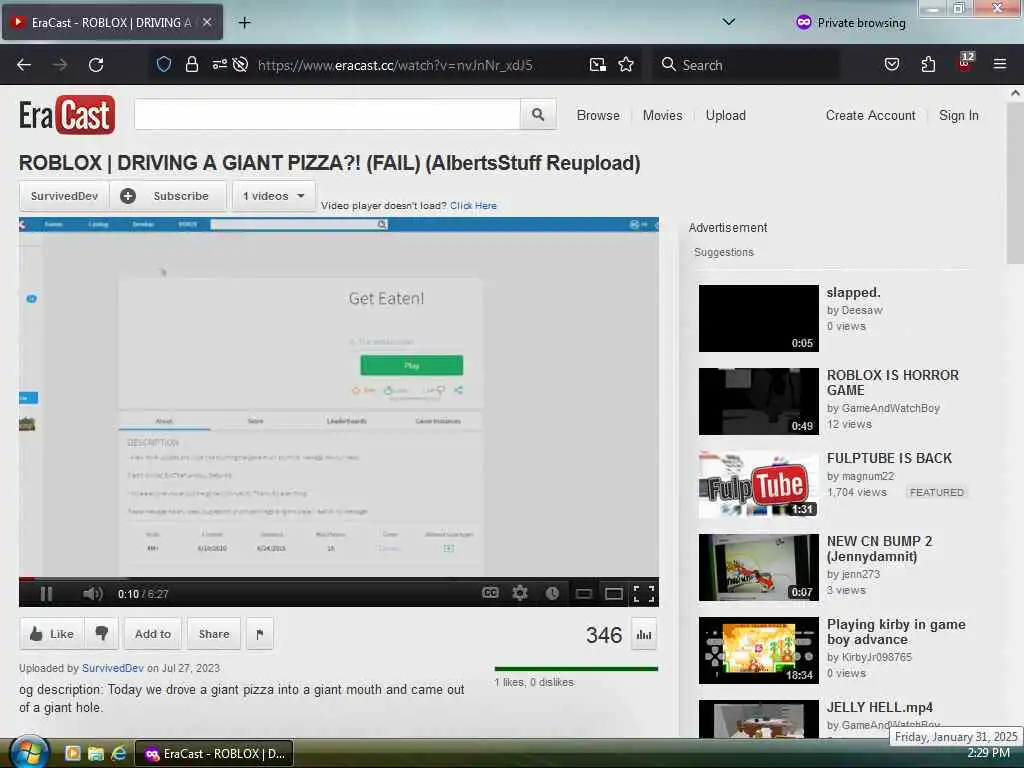Save to Pocket icon in toolbar
1024x768 pixels.
(x=892, y=64)
